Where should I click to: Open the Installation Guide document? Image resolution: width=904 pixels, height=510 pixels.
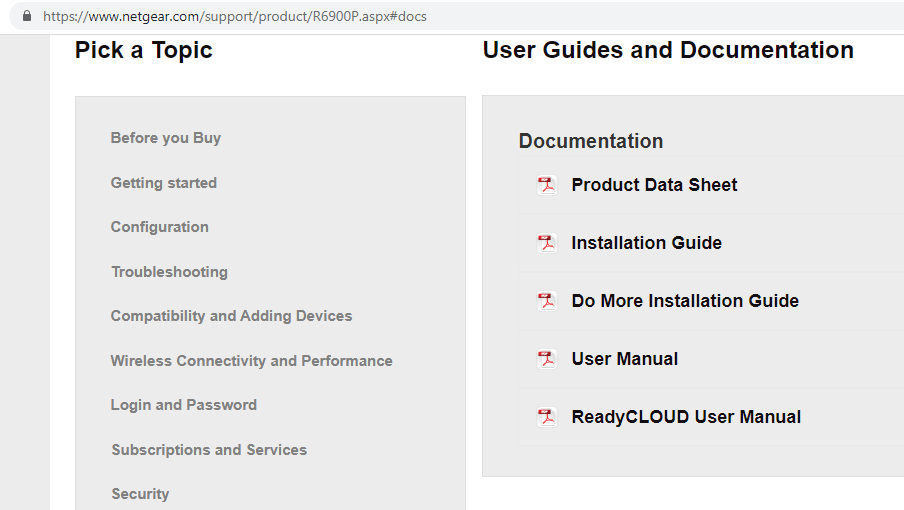[646, 243]
